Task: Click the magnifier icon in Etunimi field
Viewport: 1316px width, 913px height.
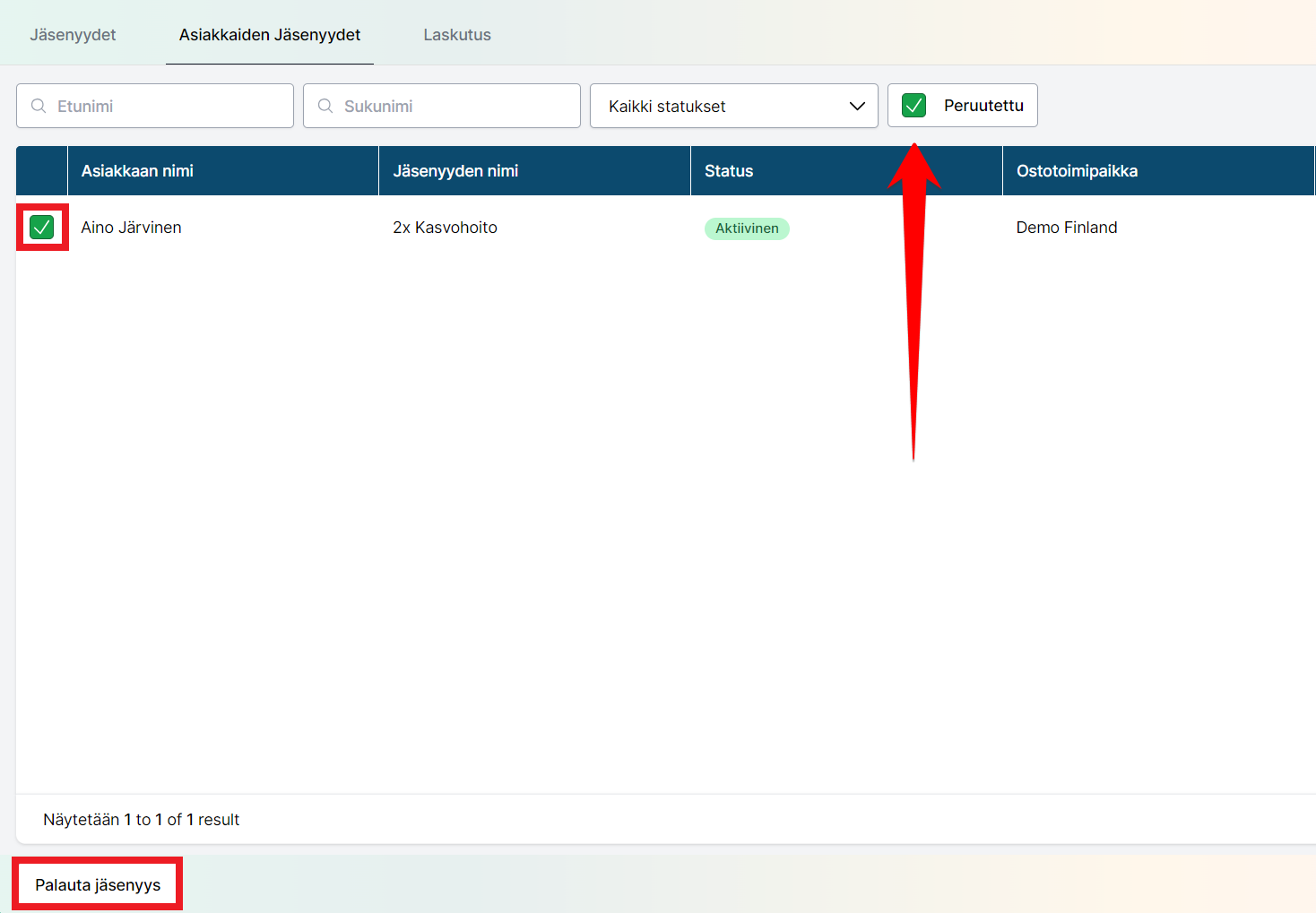Action: pyautogui.click(x=39, y=106)
